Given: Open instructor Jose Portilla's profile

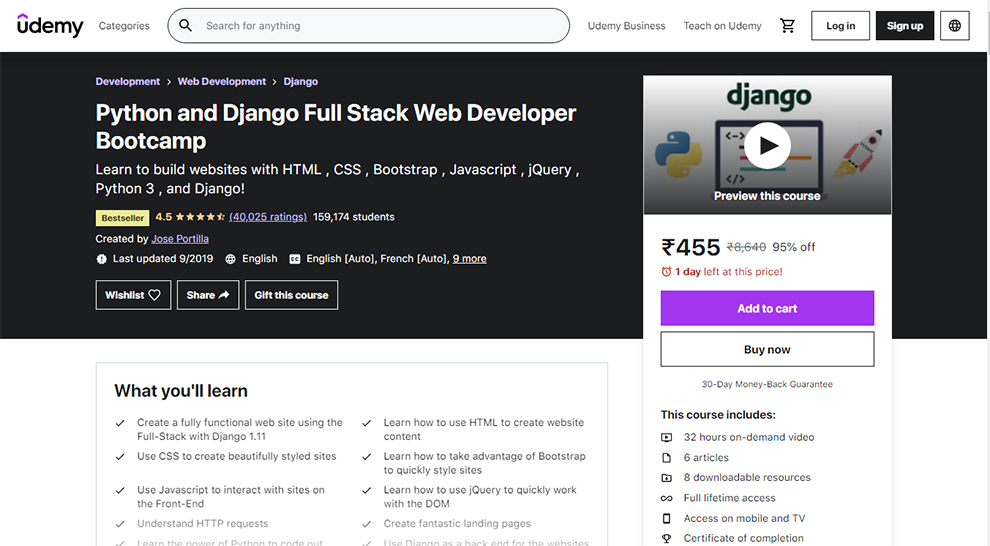Looking at the screenshot, I should [x=180, y=239].
